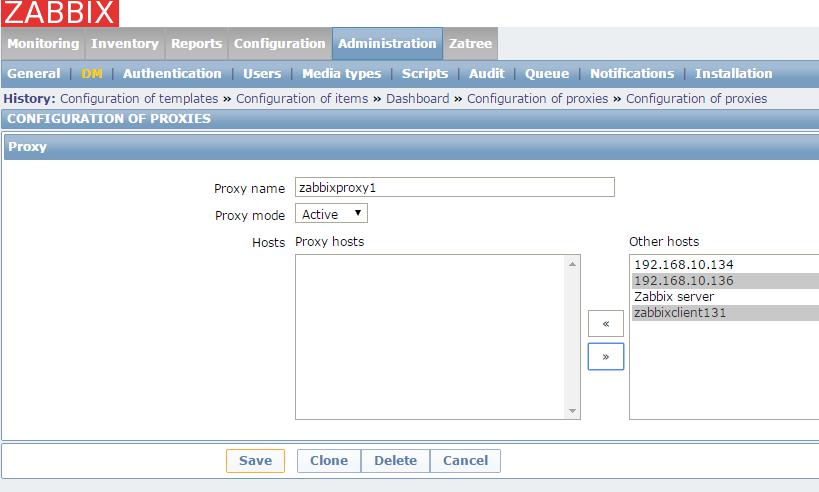This screenshot has width=819, height=492.
Task: Switch to the Configuration tab
Action: point(279,43)
